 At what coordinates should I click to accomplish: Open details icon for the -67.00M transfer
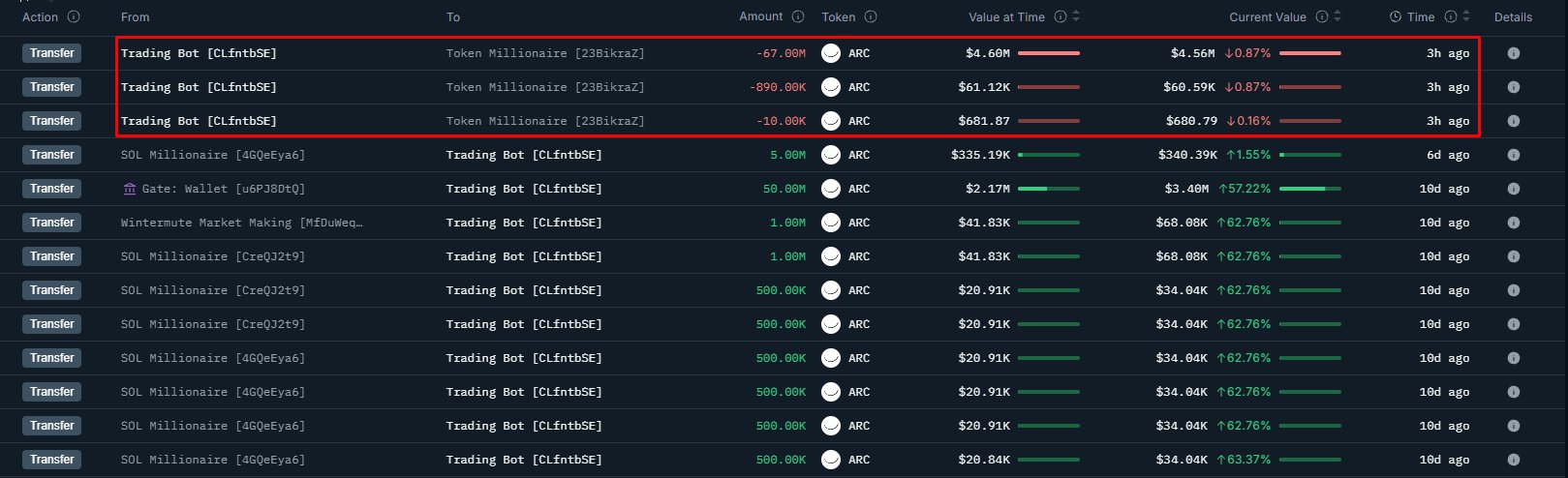(1513, 53)
